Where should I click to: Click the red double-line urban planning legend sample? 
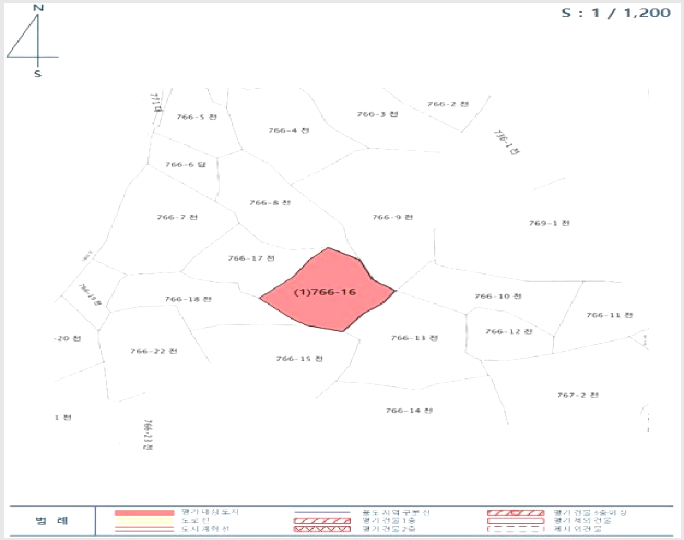coord(144,529)
